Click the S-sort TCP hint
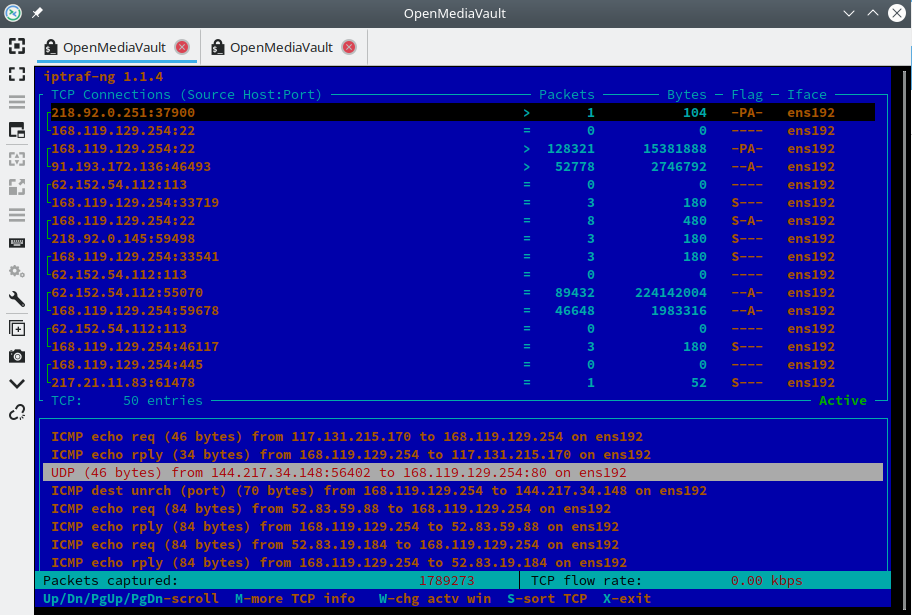Image resolution: width=912 pixels, height=615 pixels. pos(547,599)
